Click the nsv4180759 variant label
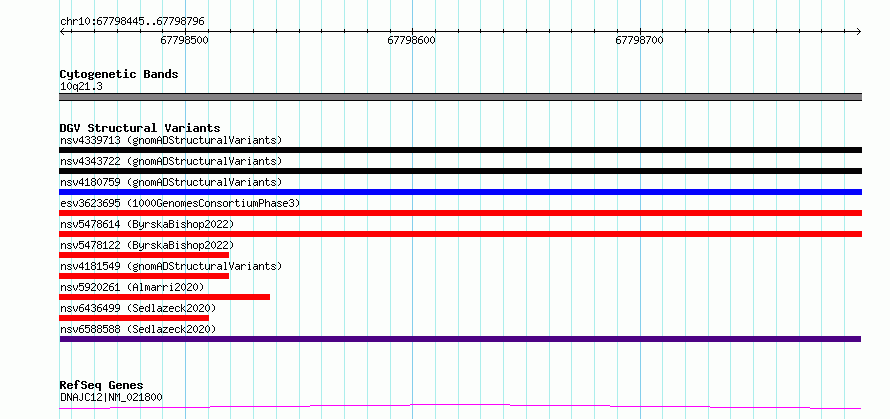Screen dimensions: 890x419 [171, 182]
